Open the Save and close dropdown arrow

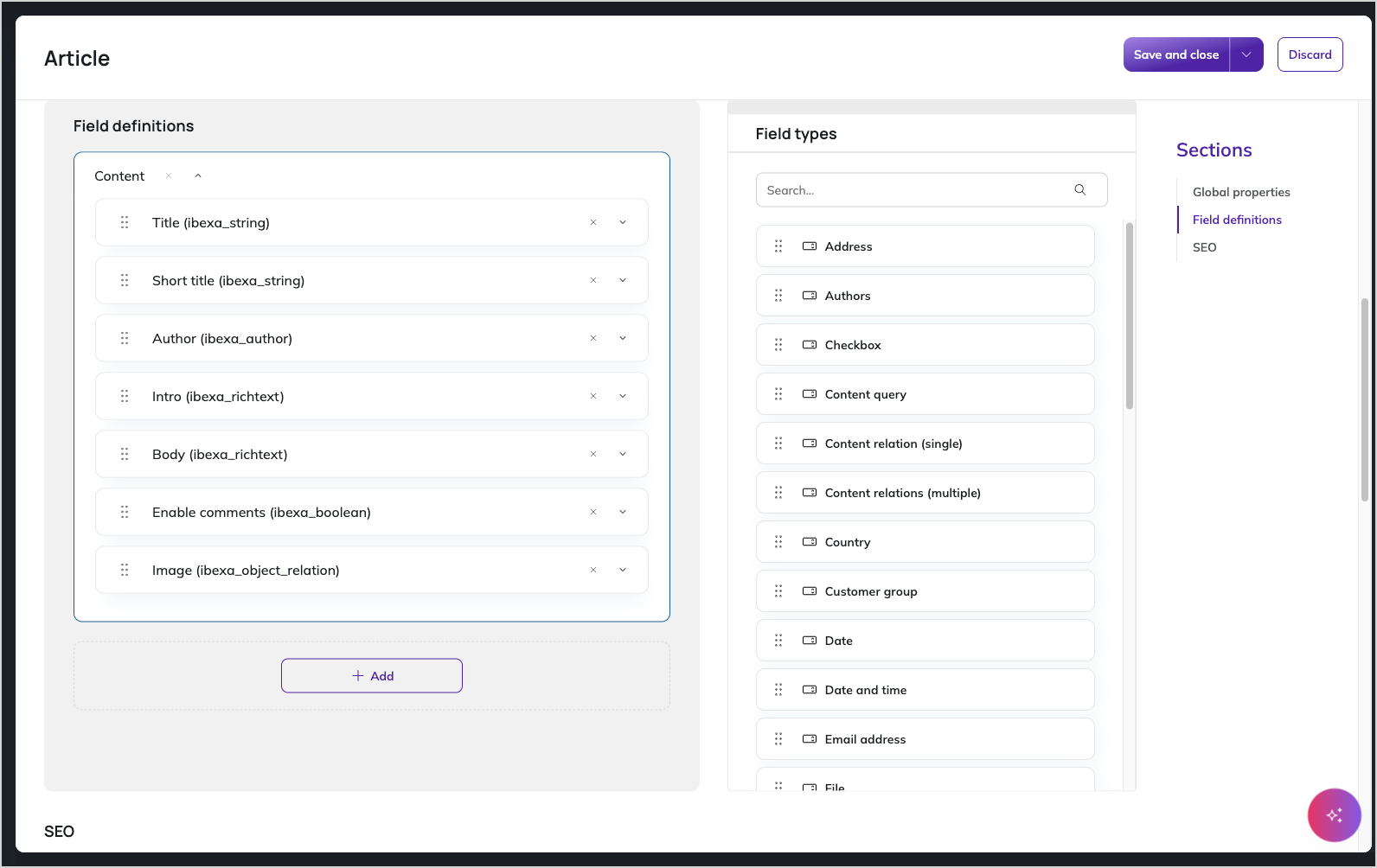point(1246,54)
